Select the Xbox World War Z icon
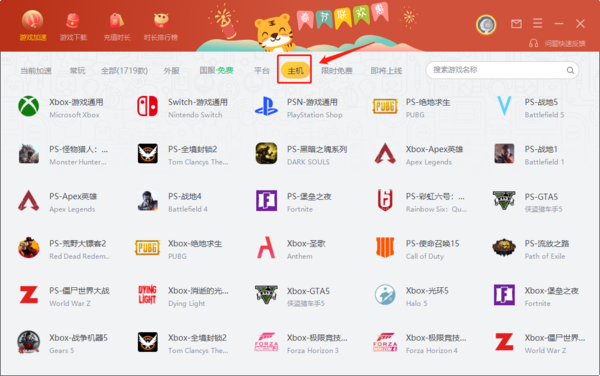Screen dimensions: 600x376 [504, 342]
